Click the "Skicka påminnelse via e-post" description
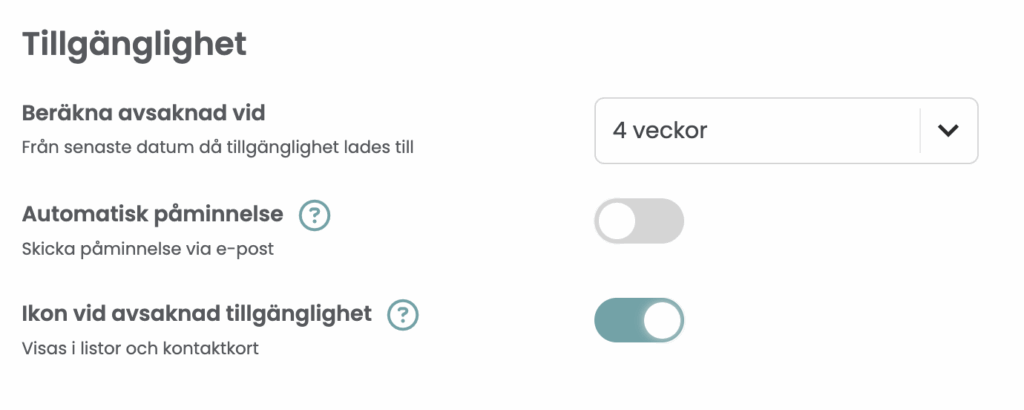 [x=147, y=249]
